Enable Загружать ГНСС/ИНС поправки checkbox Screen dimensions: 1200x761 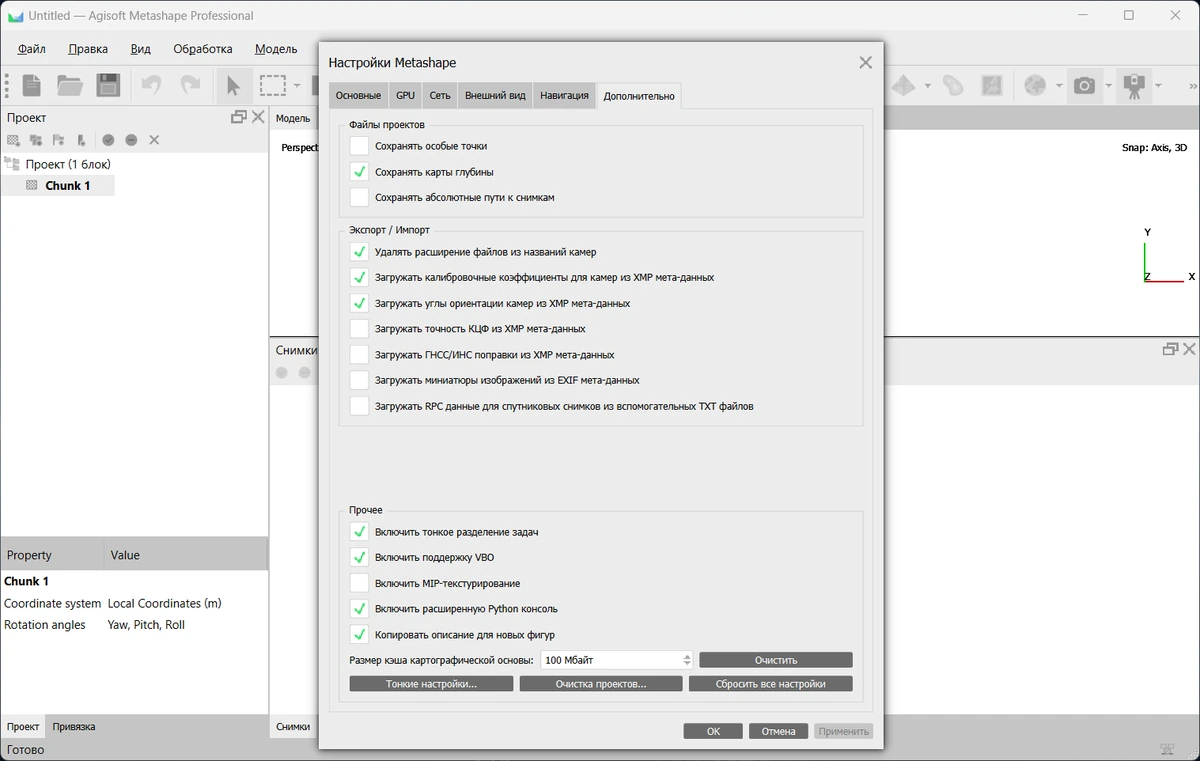(359, 355)
